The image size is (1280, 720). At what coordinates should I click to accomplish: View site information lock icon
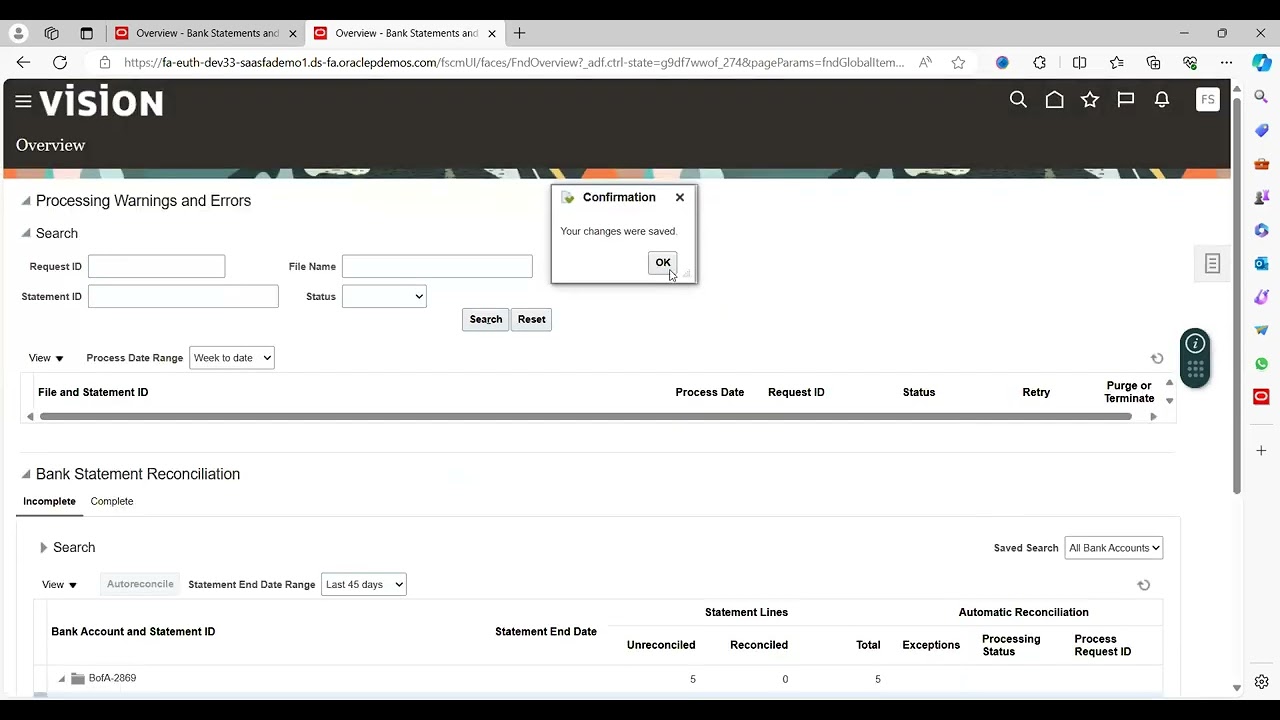pyautogui.click(x=104, y=62)
